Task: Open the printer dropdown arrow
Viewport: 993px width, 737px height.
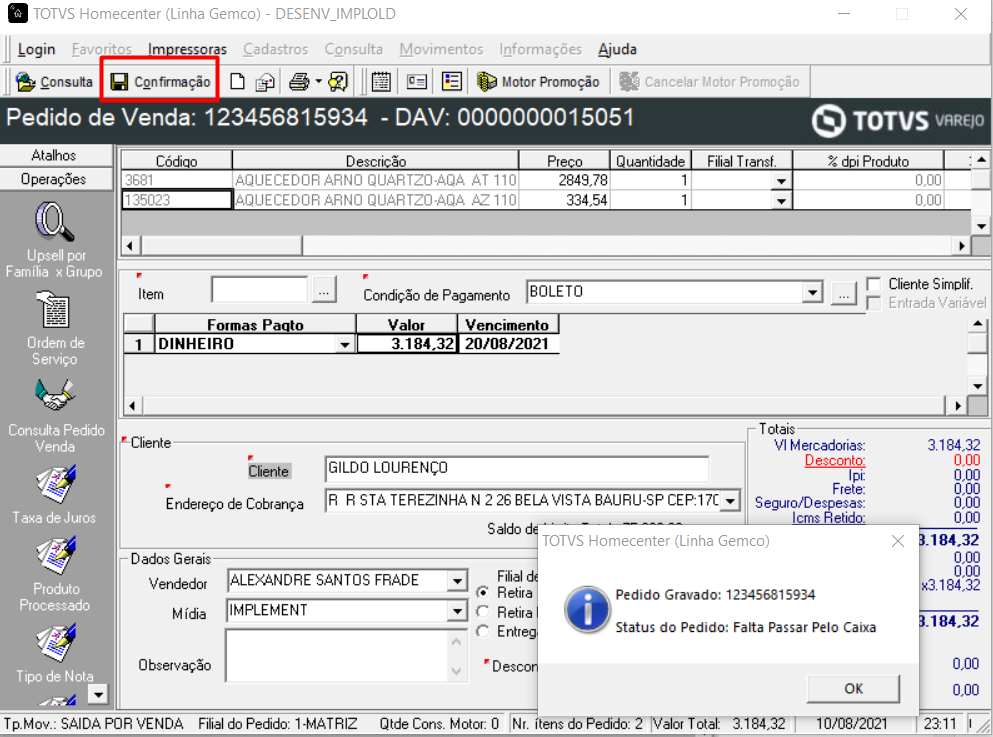Action: [319, 82]
